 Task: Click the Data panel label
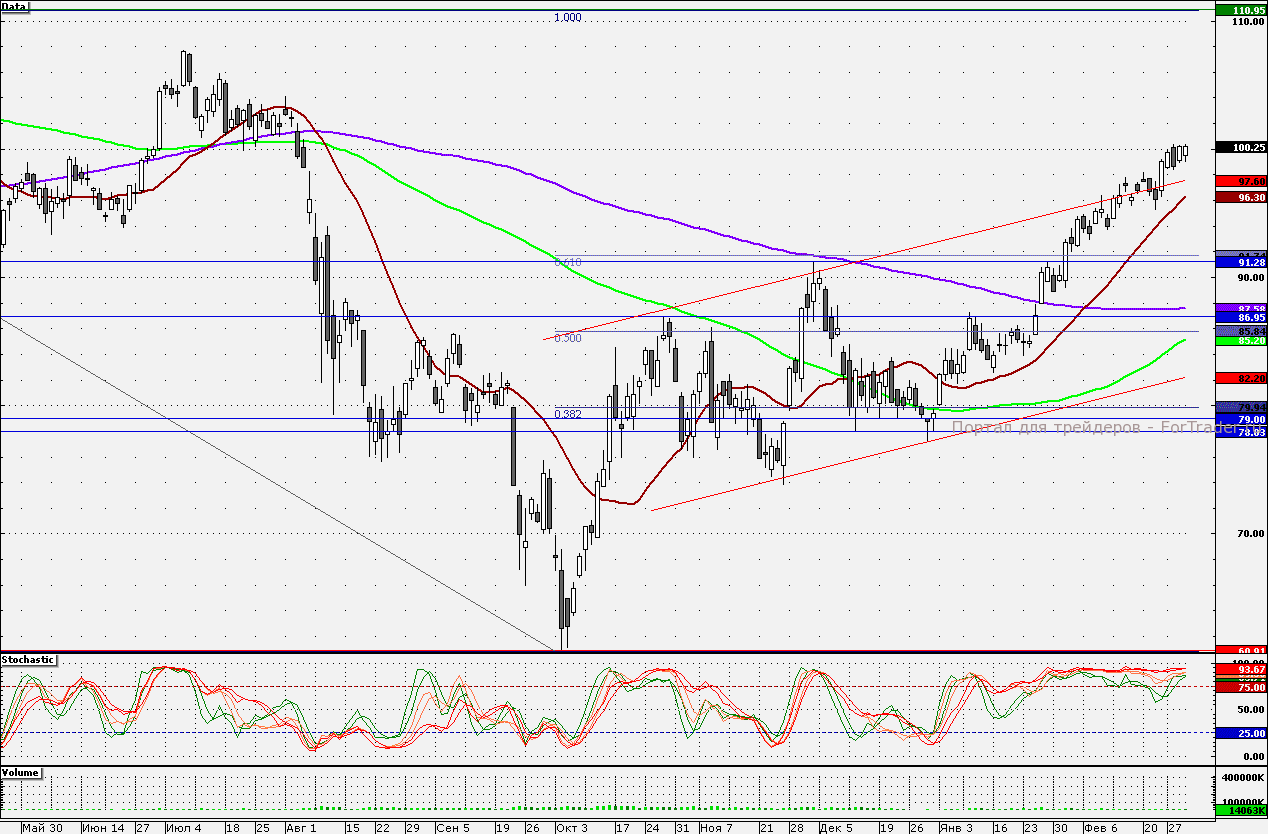(15, 6)
